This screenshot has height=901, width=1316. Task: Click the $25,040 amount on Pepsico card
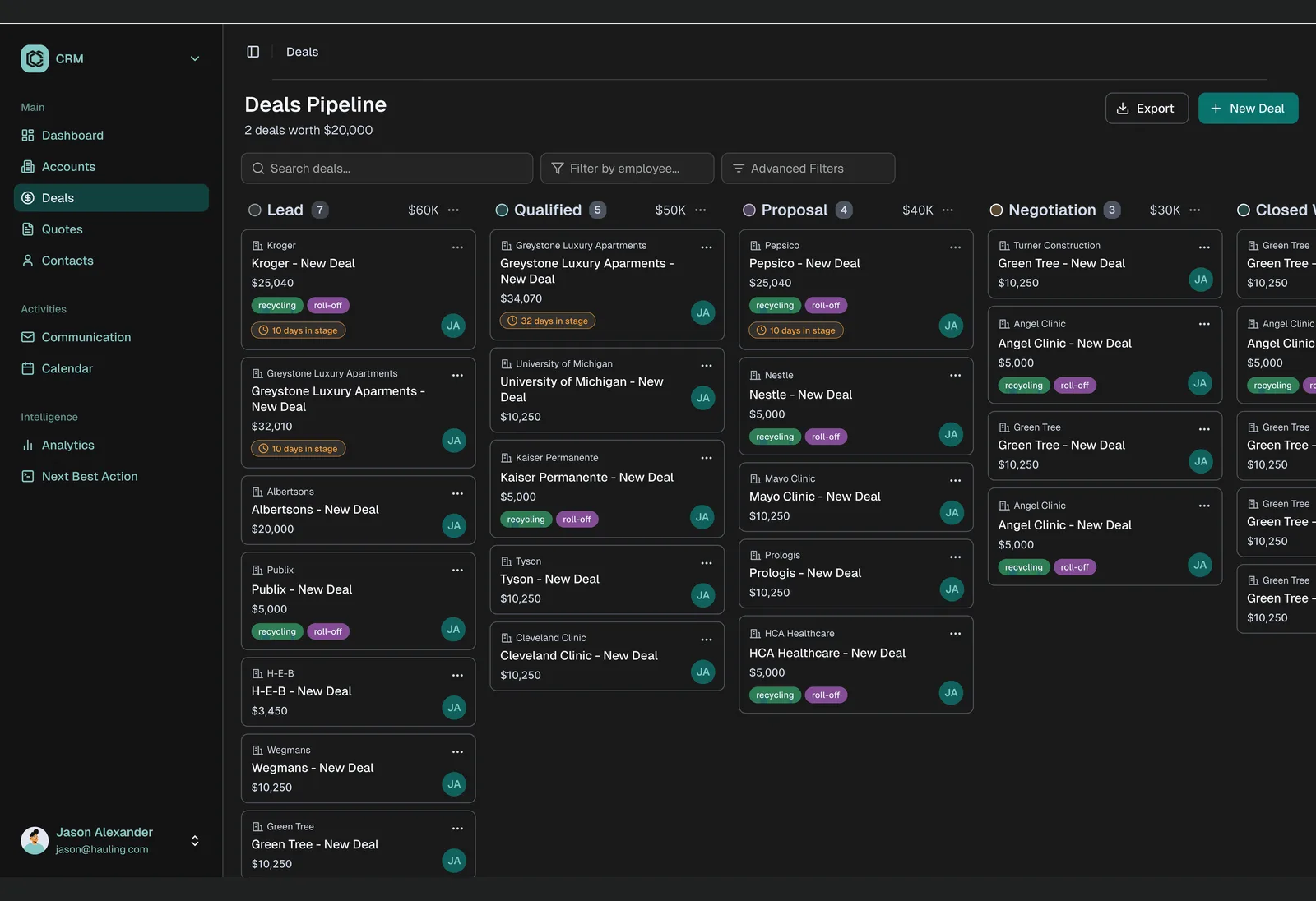771,283
